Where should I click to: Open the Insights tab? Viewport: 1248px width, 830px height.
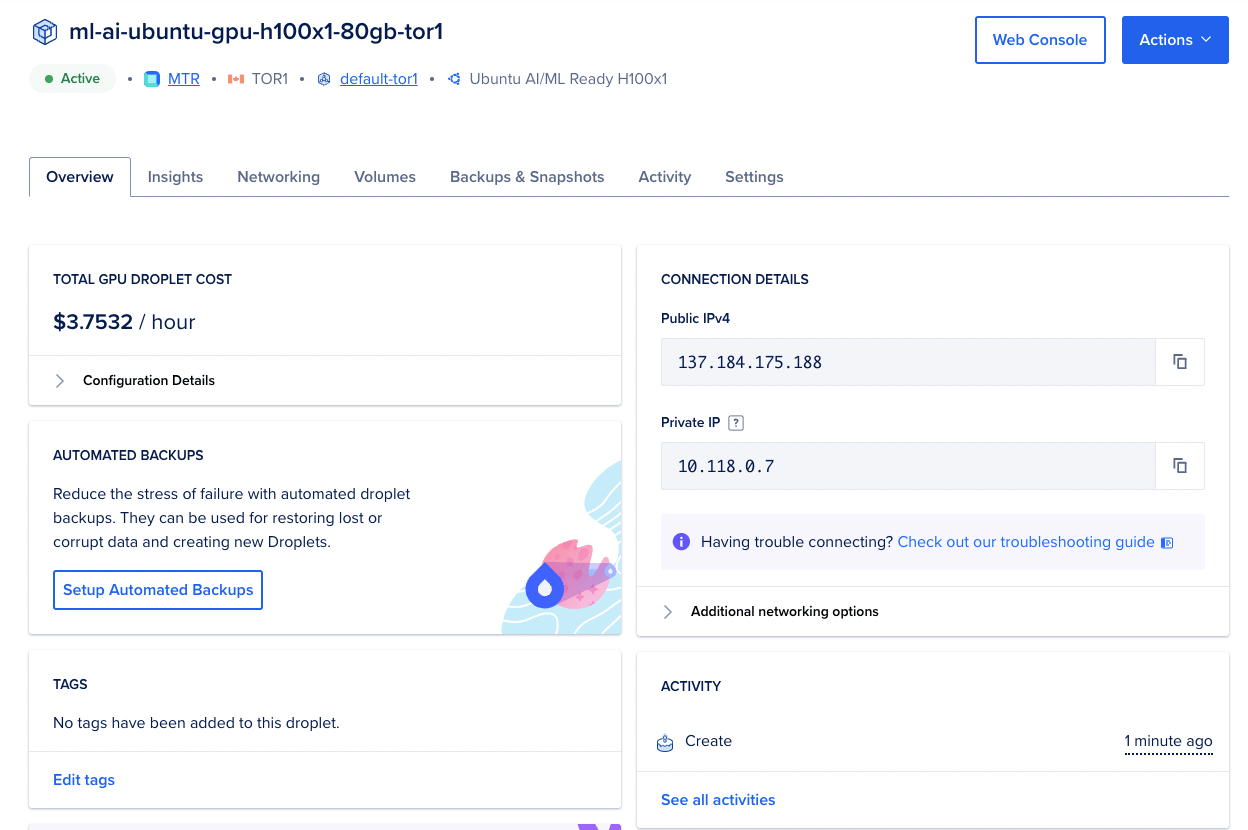[175, 177]
